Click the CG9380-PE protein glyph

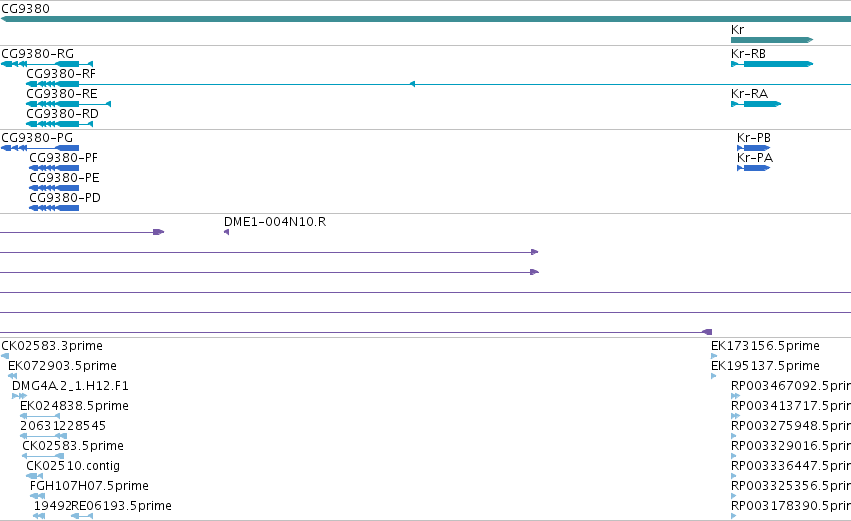point(54,188)
